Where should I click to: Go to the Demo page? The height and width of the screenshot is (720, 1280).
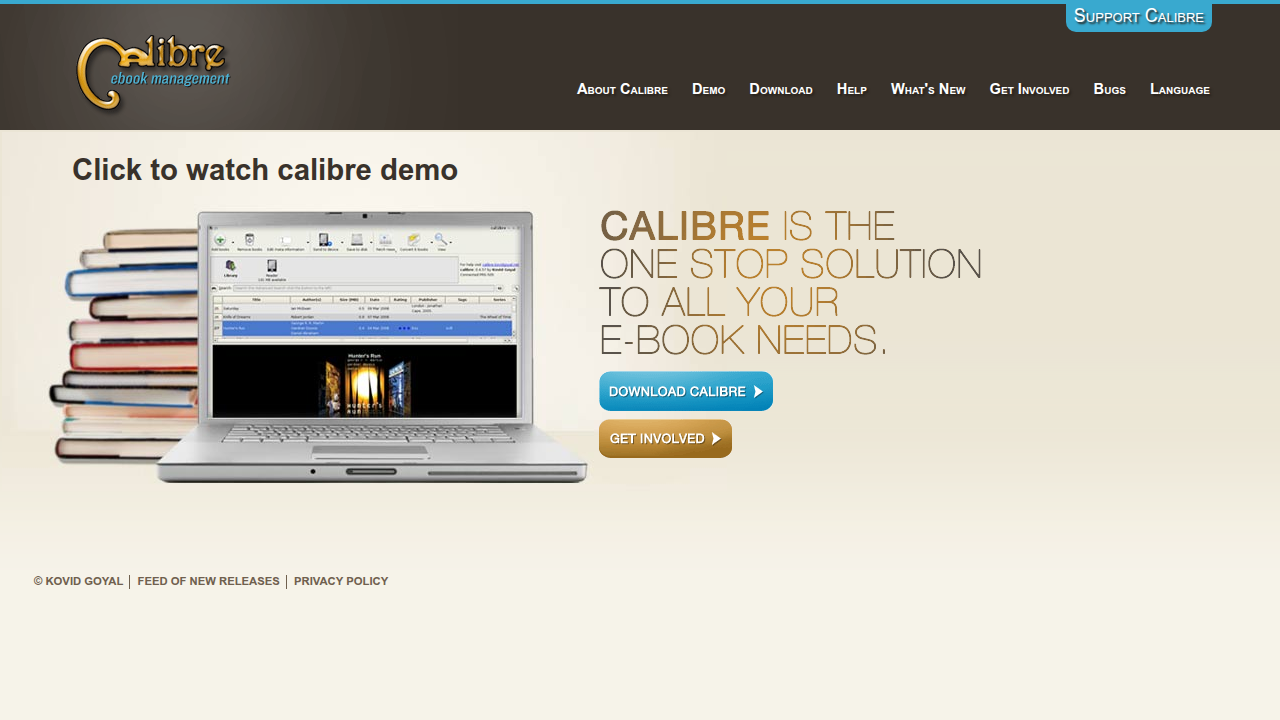[x=708, y=89]
